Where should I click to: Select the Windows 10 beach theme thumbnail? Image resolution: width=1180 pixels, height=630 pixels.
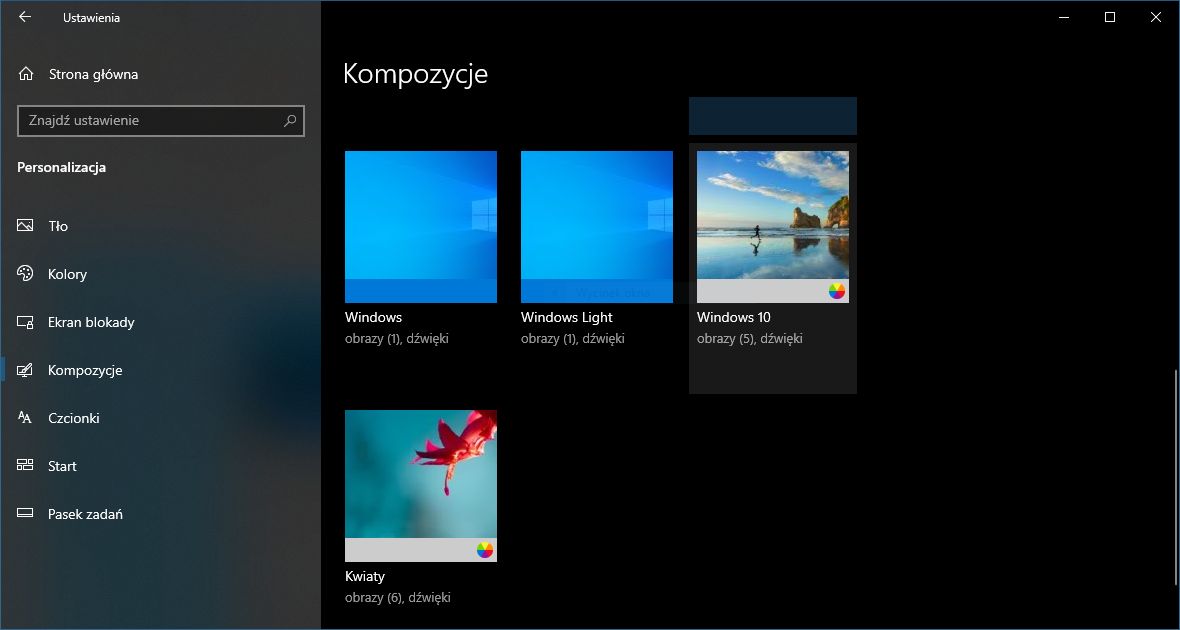tap(773, 227)
